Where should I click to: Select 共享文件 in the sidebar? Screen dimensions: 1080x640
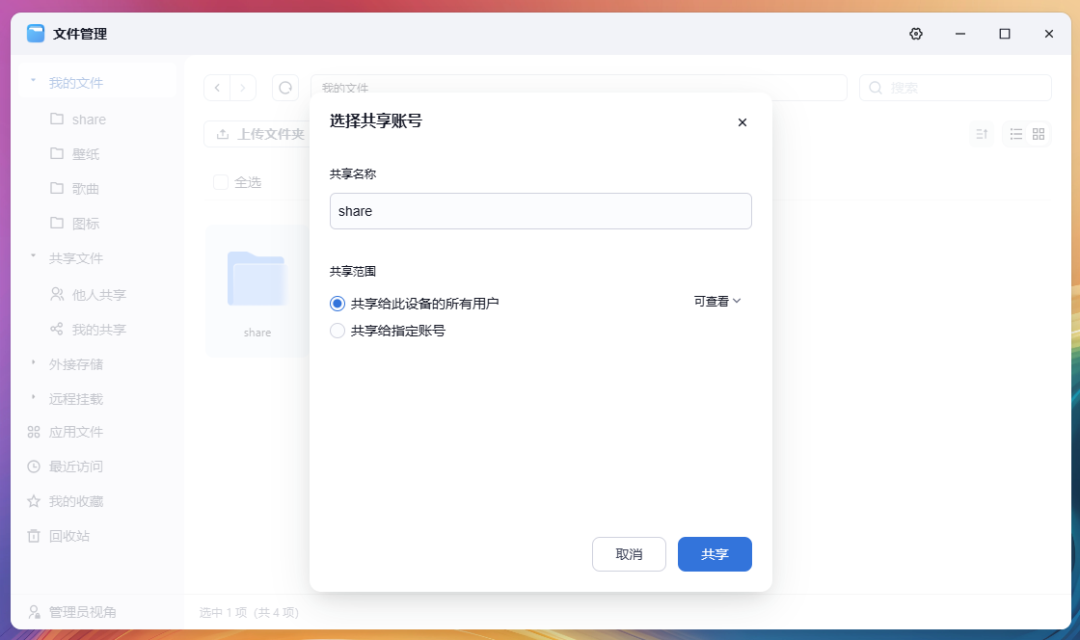click(x=76, y=258)
